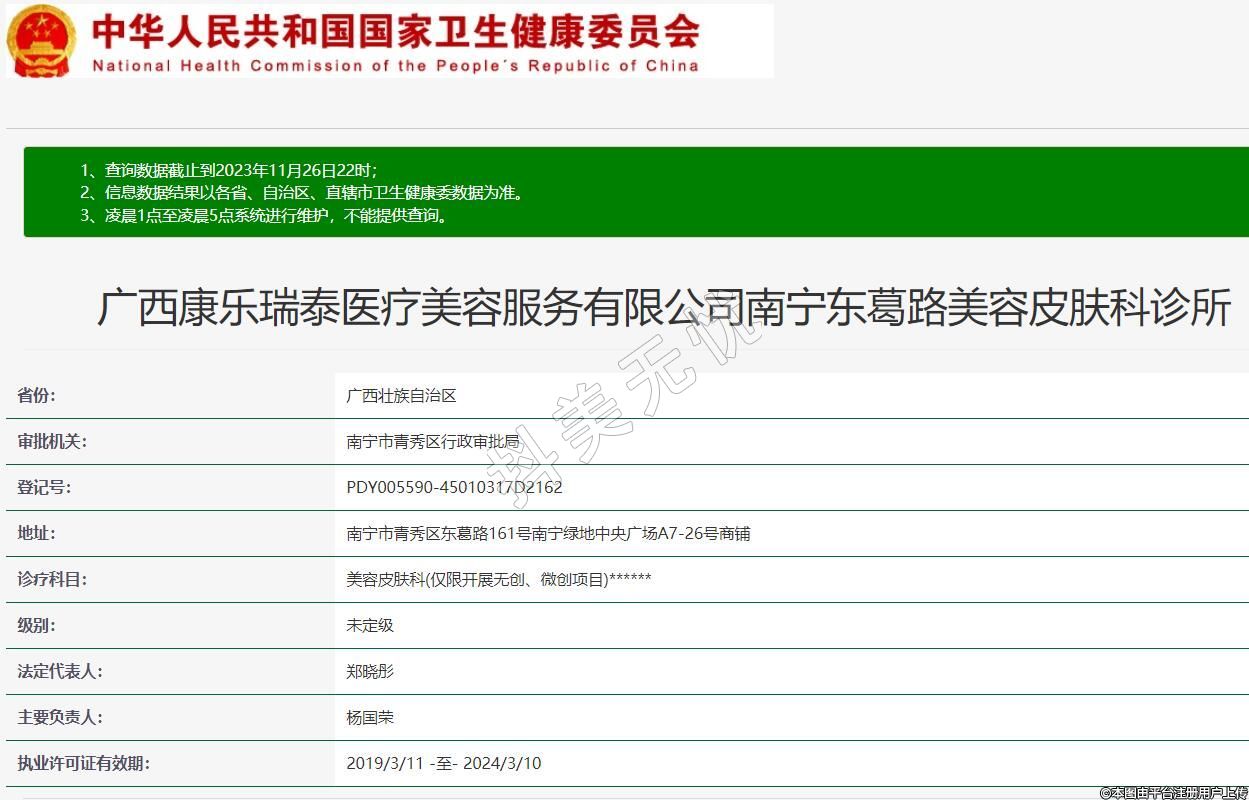Select the 登记号 row label

(44, 487)
